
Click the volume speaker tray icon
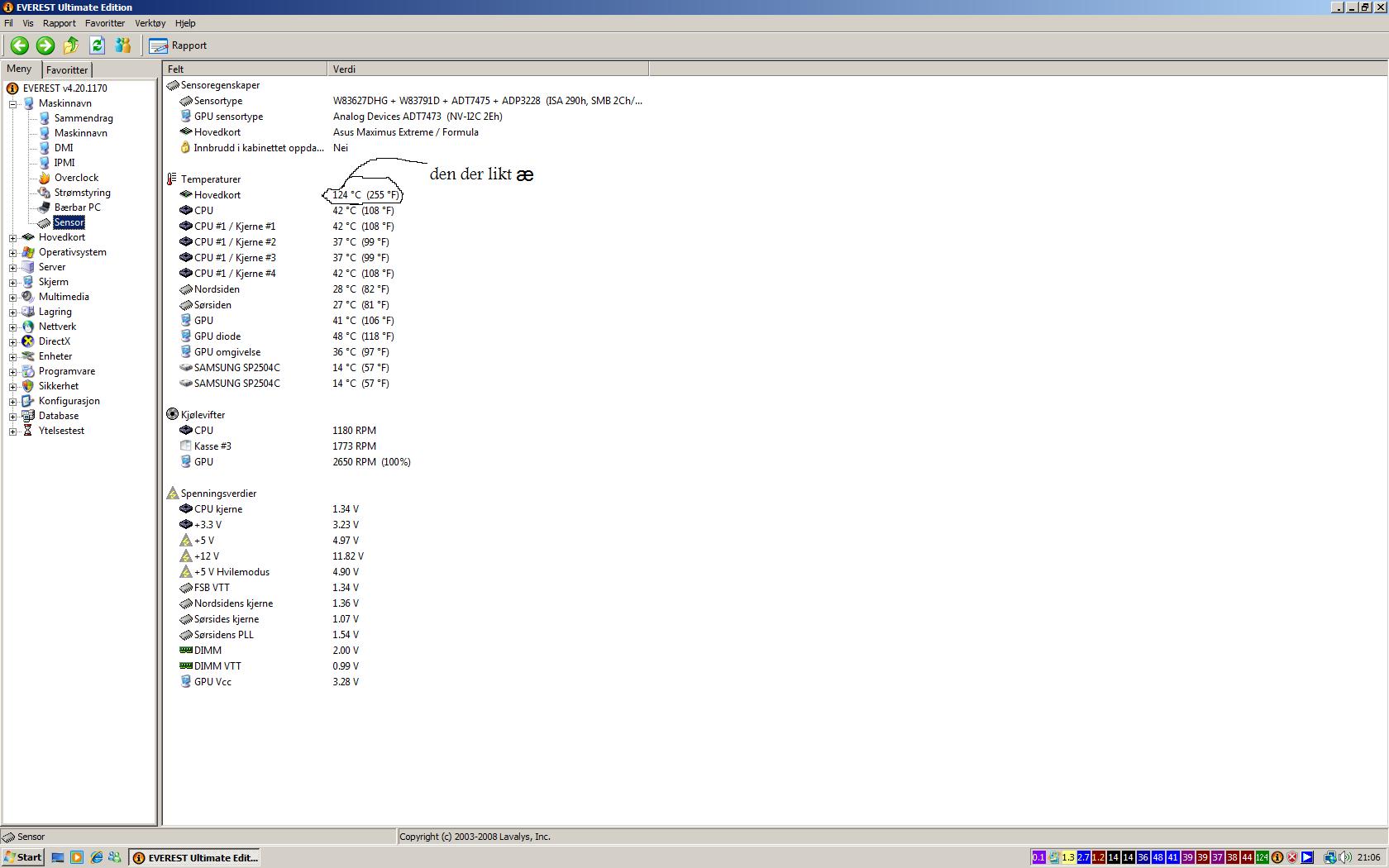coord(1345,857)
